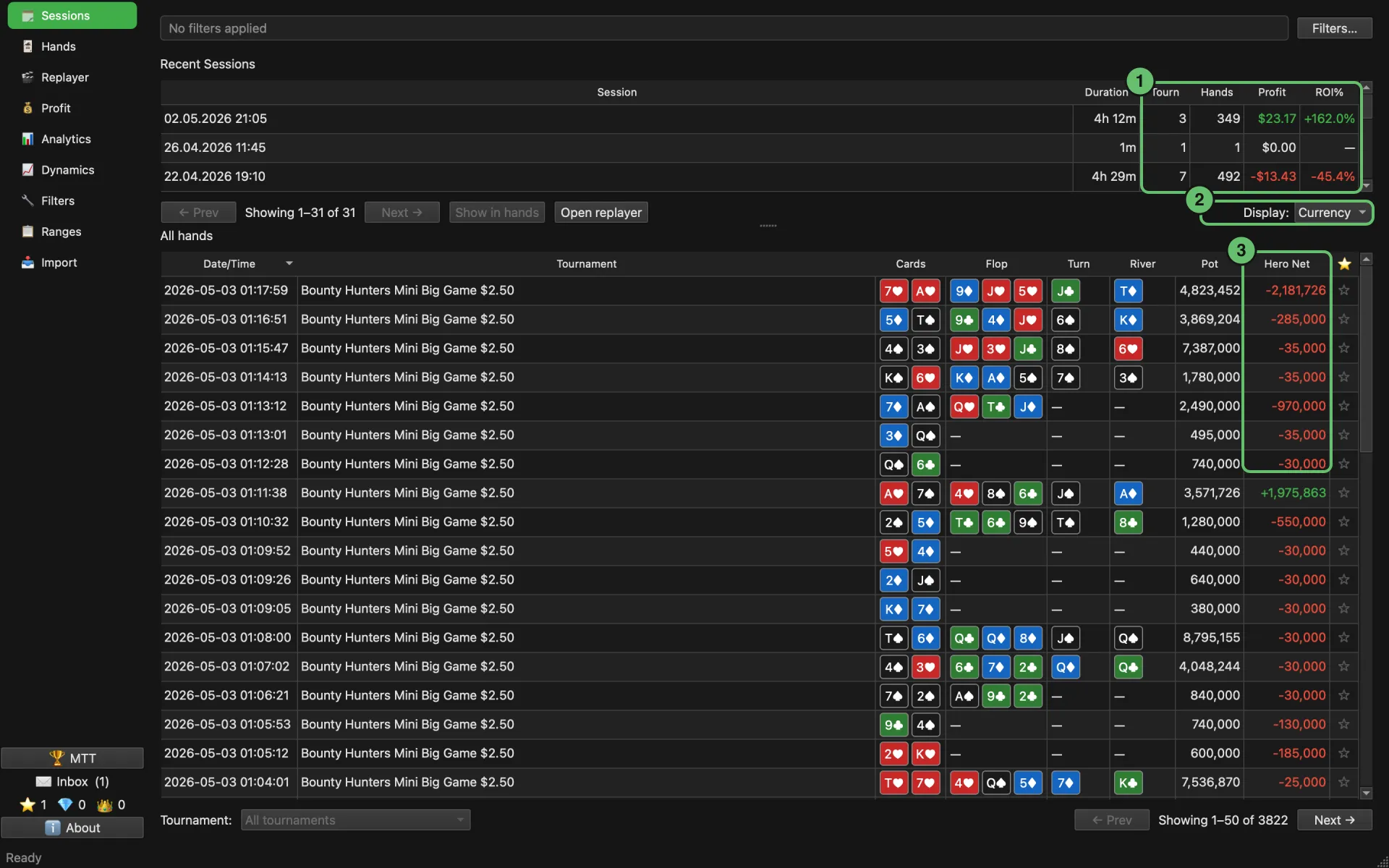Screen dimensions: 1389x868
Task: Click the All hands vertical scrollbar
Action: [1366, 526]
